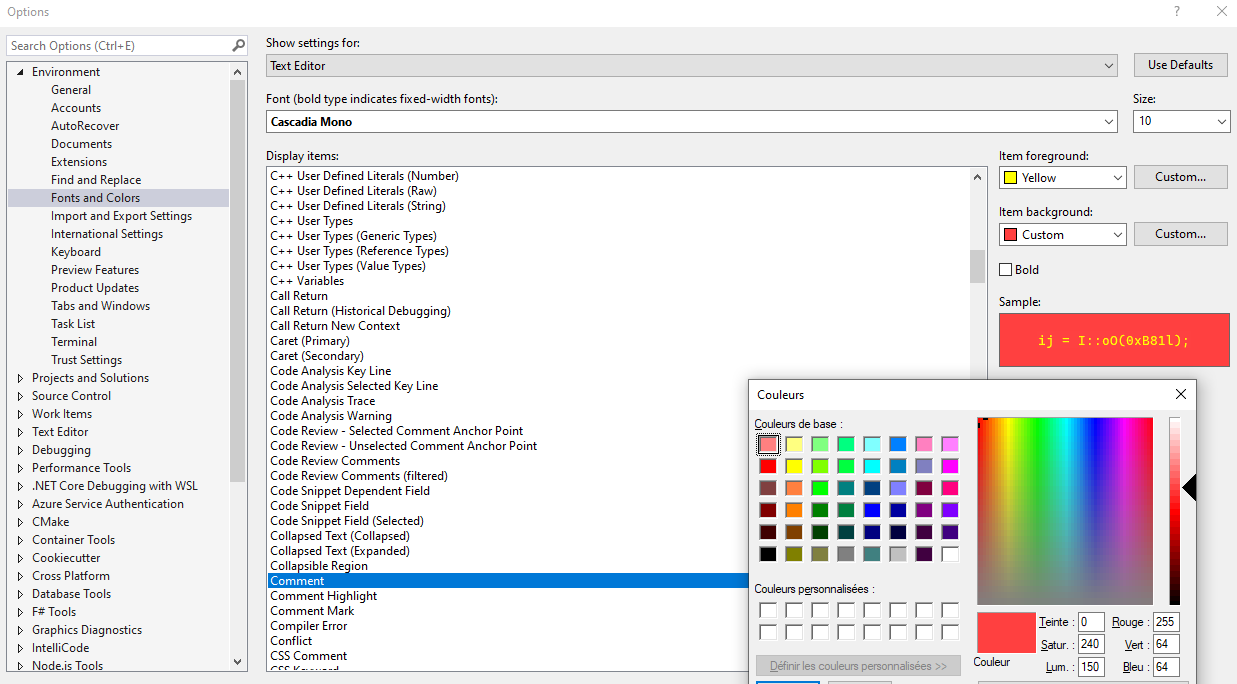Click the Use Defaults button

[1180, 65]
